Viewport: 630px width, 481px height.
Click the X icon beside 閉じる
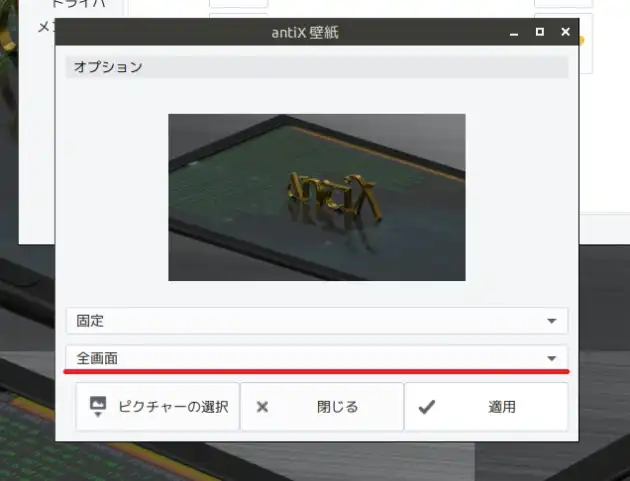click(x=263, y=407)
